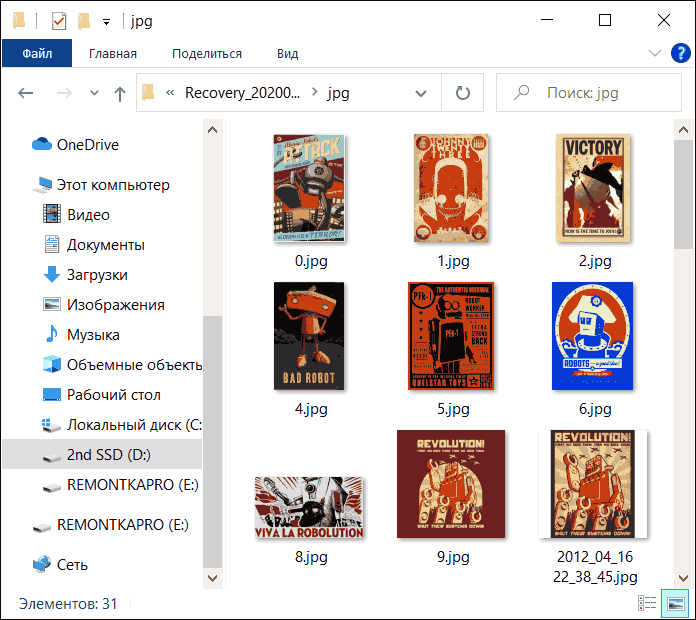Click the New folder icon in quick access toolbar
This screenshot has width=696, height=620.
(x=84, y=21)
